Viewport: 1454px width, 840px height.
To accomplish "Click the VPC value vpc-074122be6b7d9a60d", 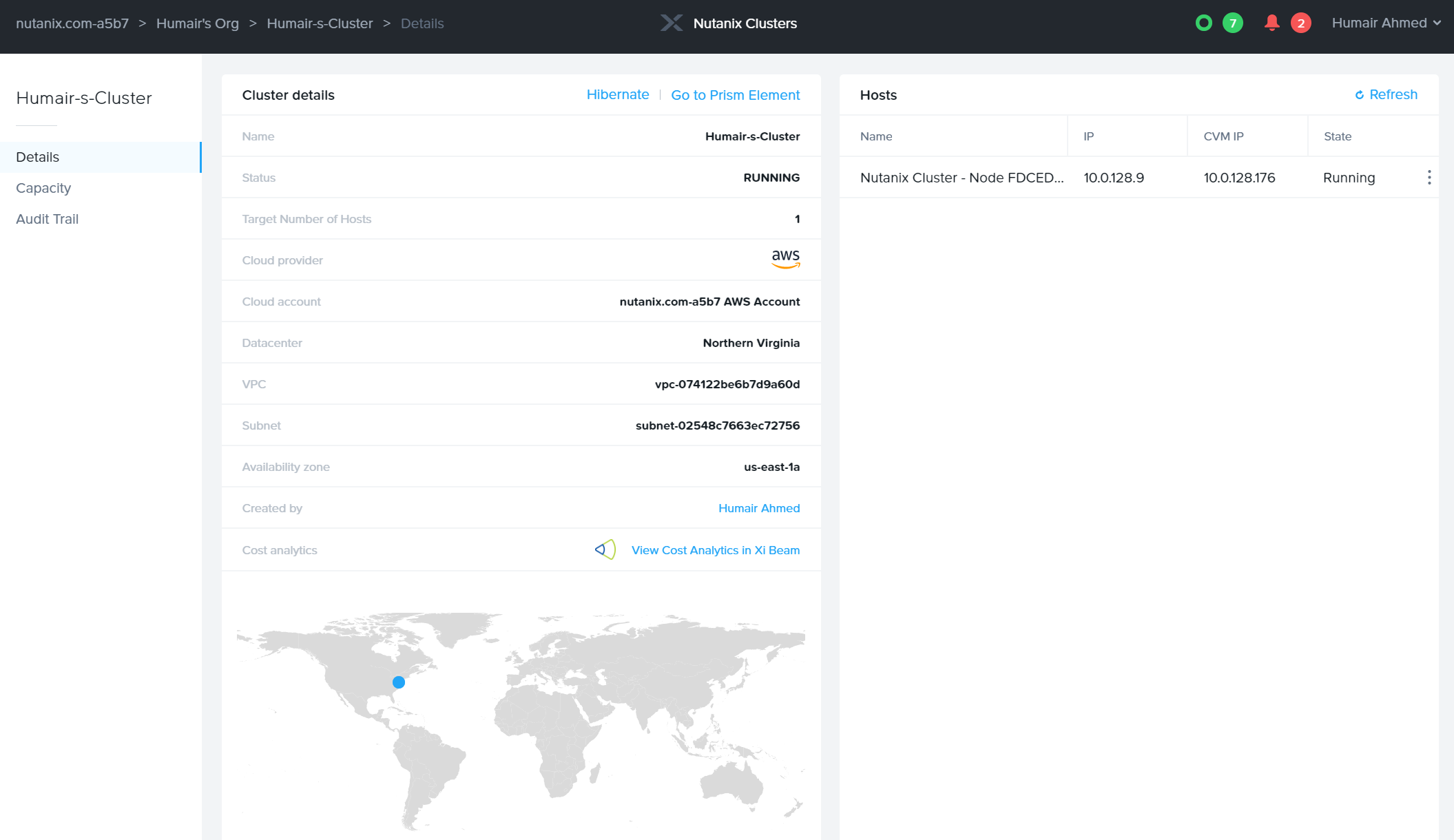I will (x=727, y=384).
